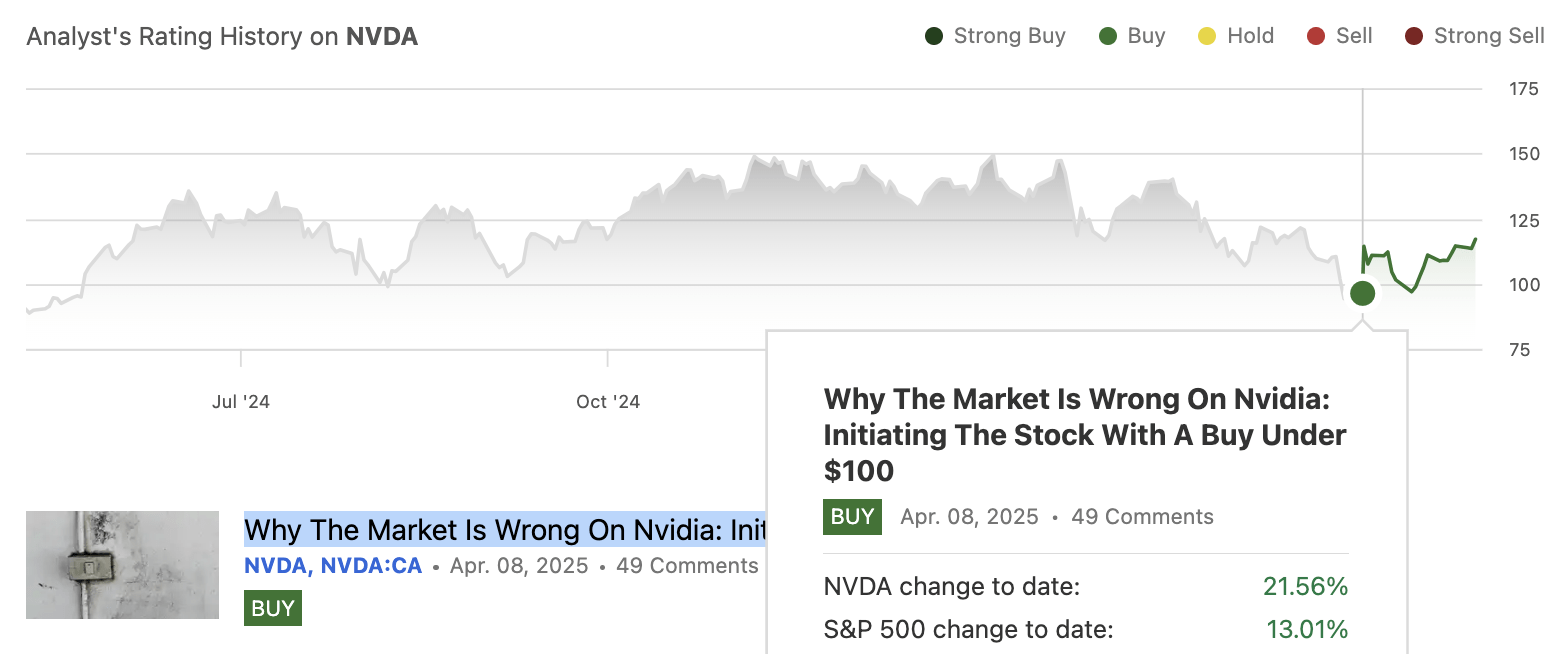The height and width of the screenshot is (654, 1556).
Task: Click the red Sell legend dot
Action: click(1316, 35)
